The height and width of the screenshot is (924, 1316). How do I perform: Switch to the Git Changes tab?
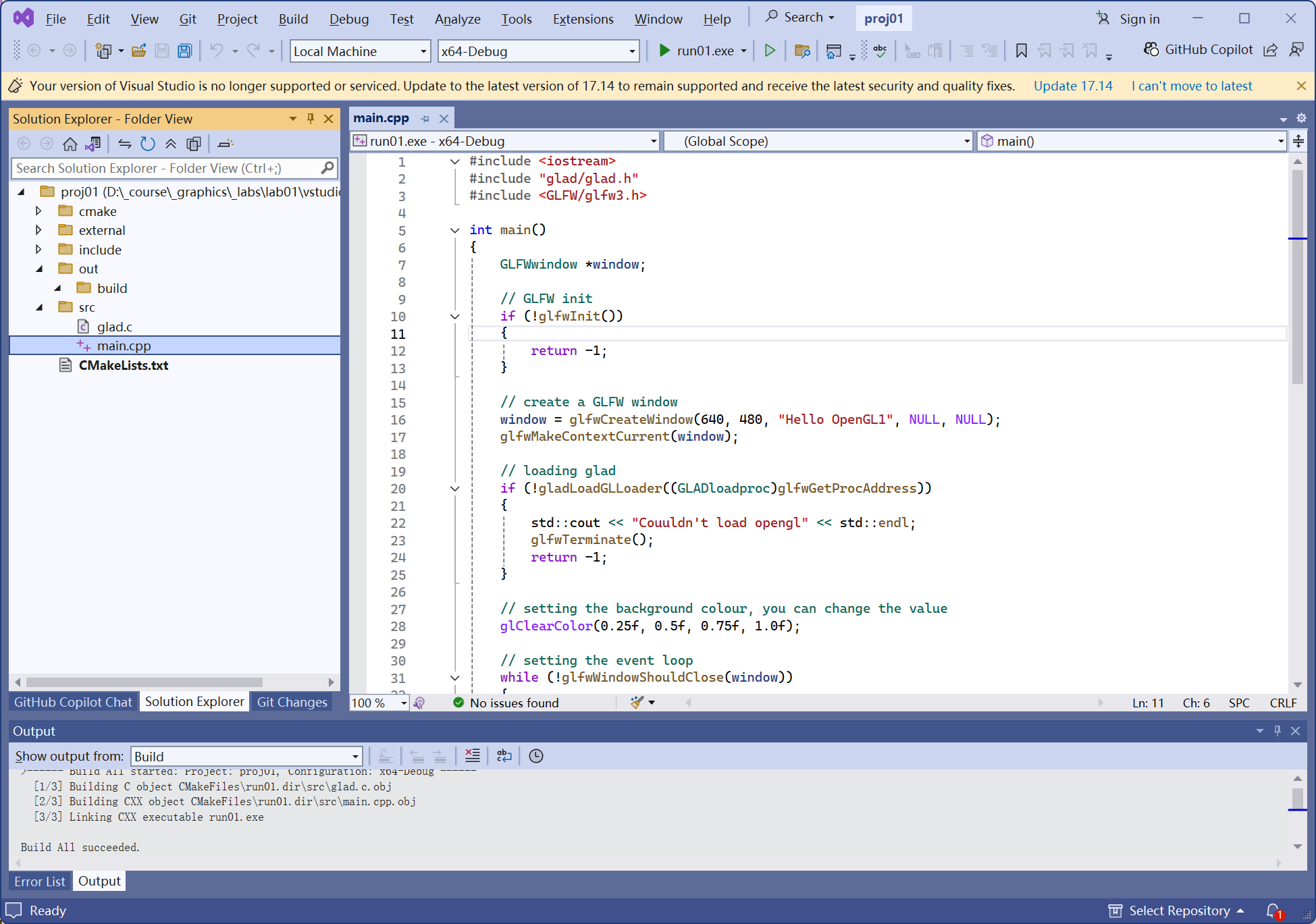pyautogui.click(x=292, y=702)
